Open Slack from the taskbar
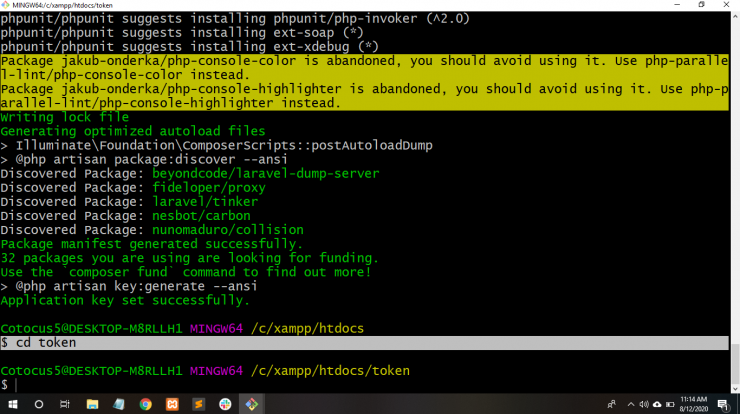740x414 pixels. click(225, 404)
